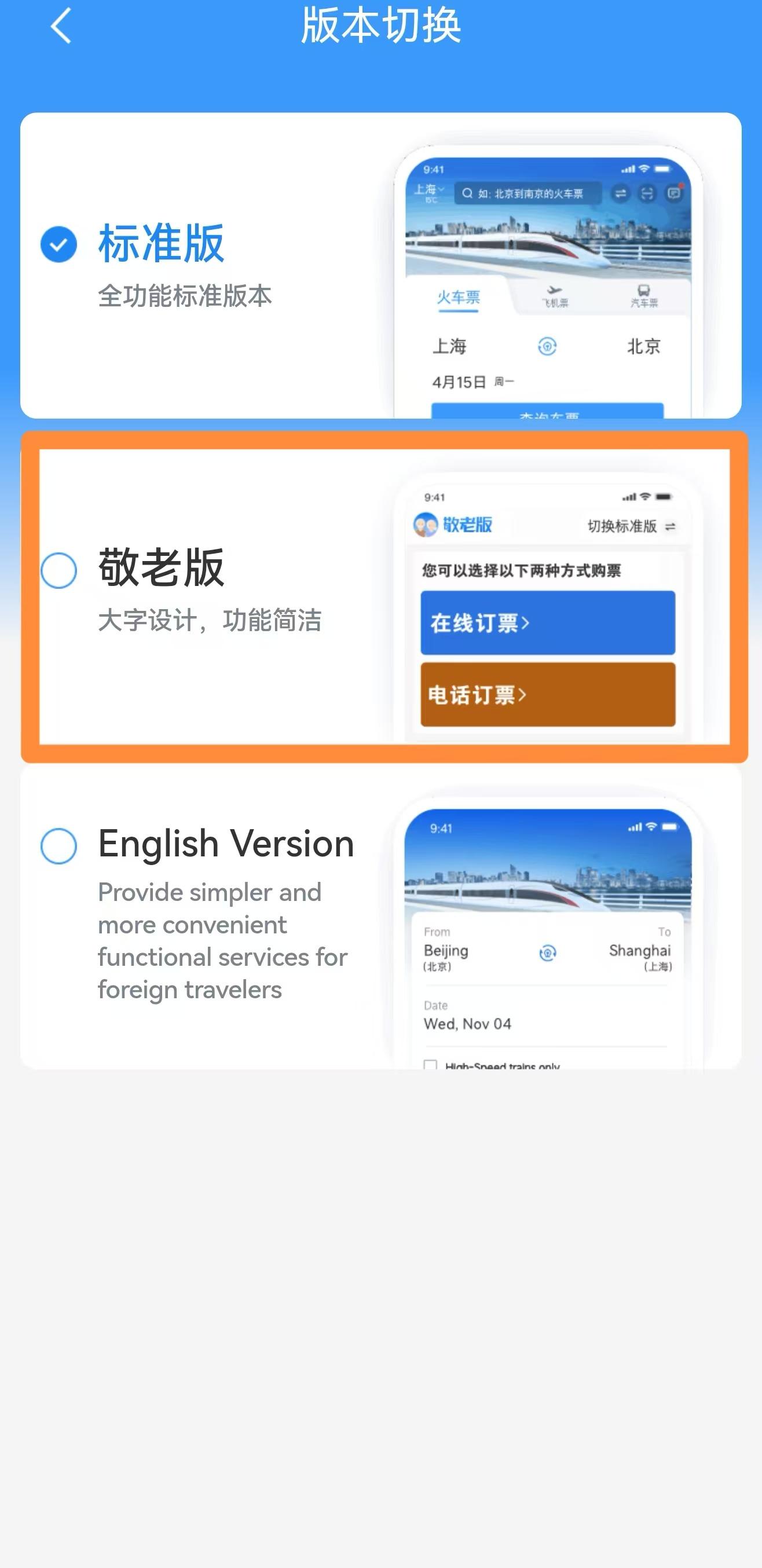Click the 飞机票 plane icon tab

coord(555,296)
